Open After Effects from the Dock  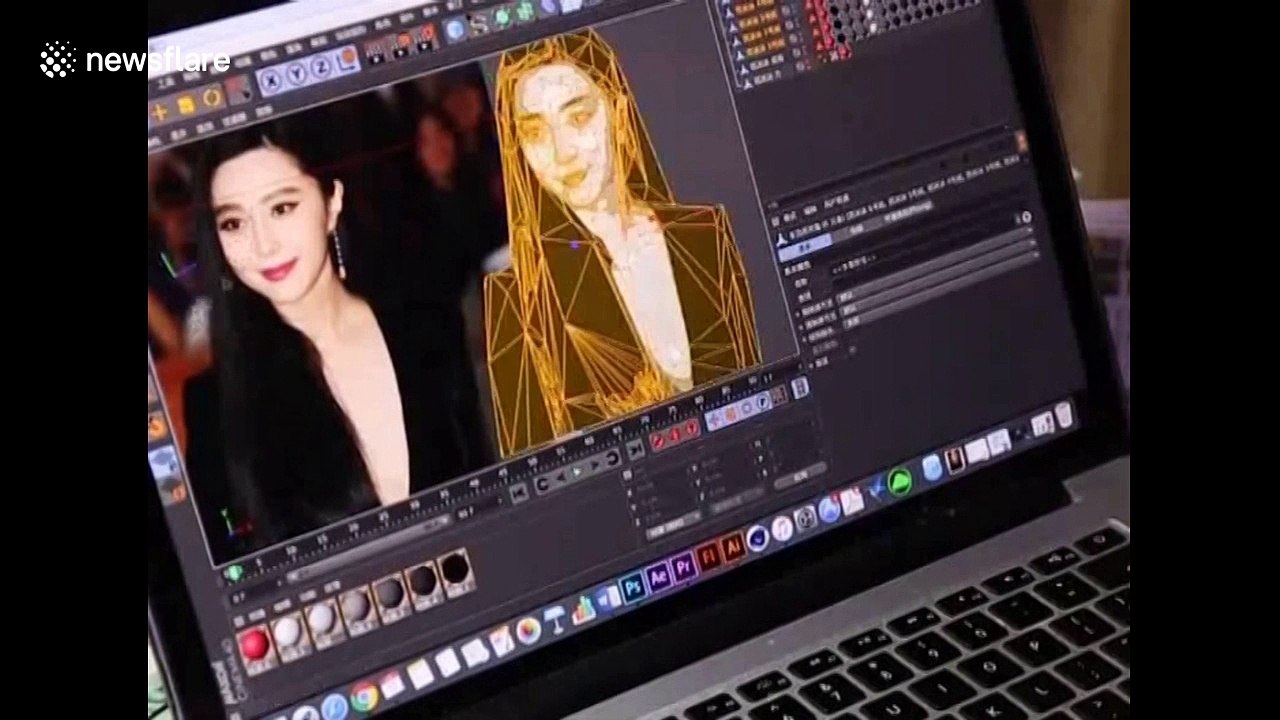658,578
